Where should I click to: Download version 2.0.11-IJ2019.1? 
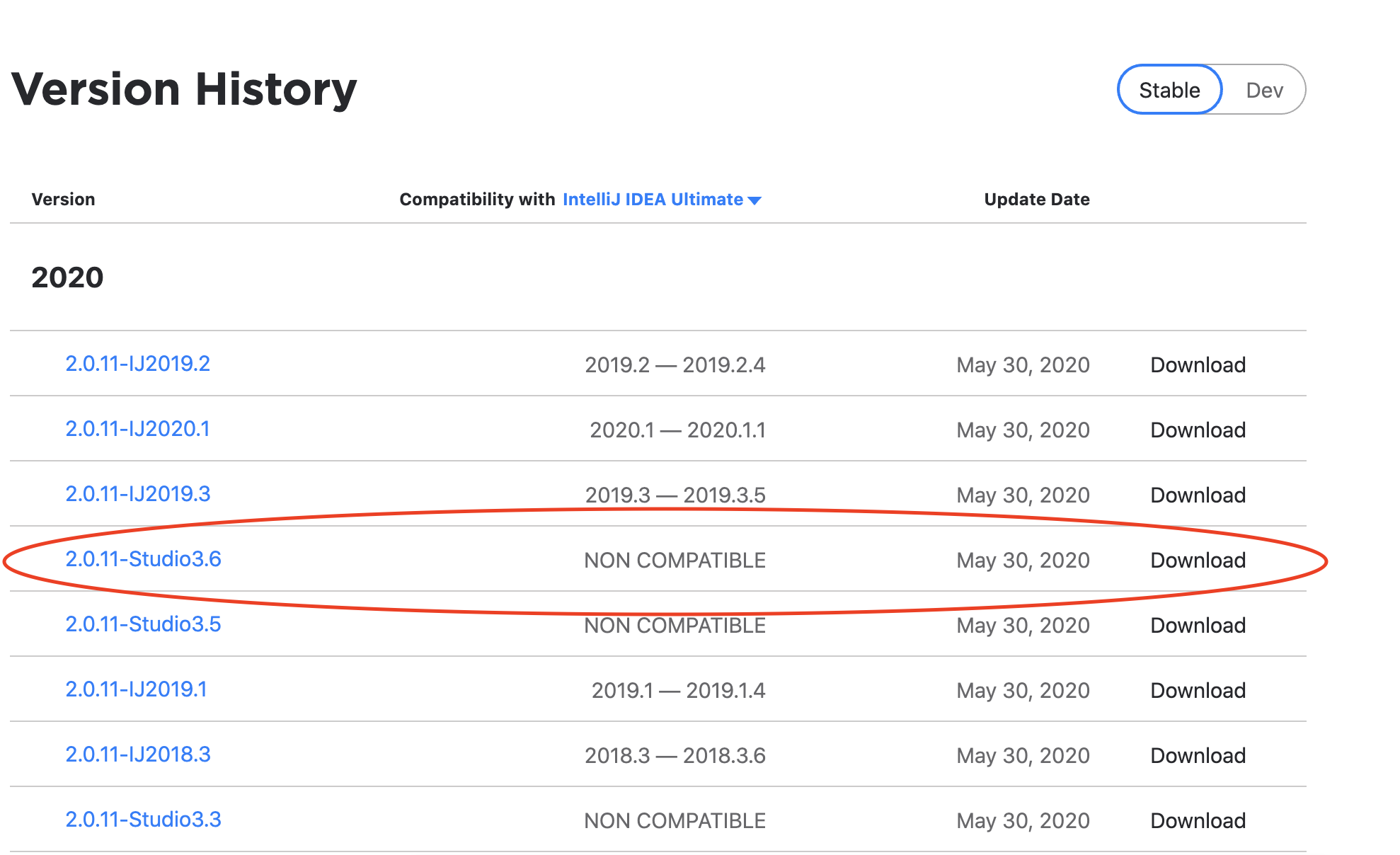(x=1198, y=691)
